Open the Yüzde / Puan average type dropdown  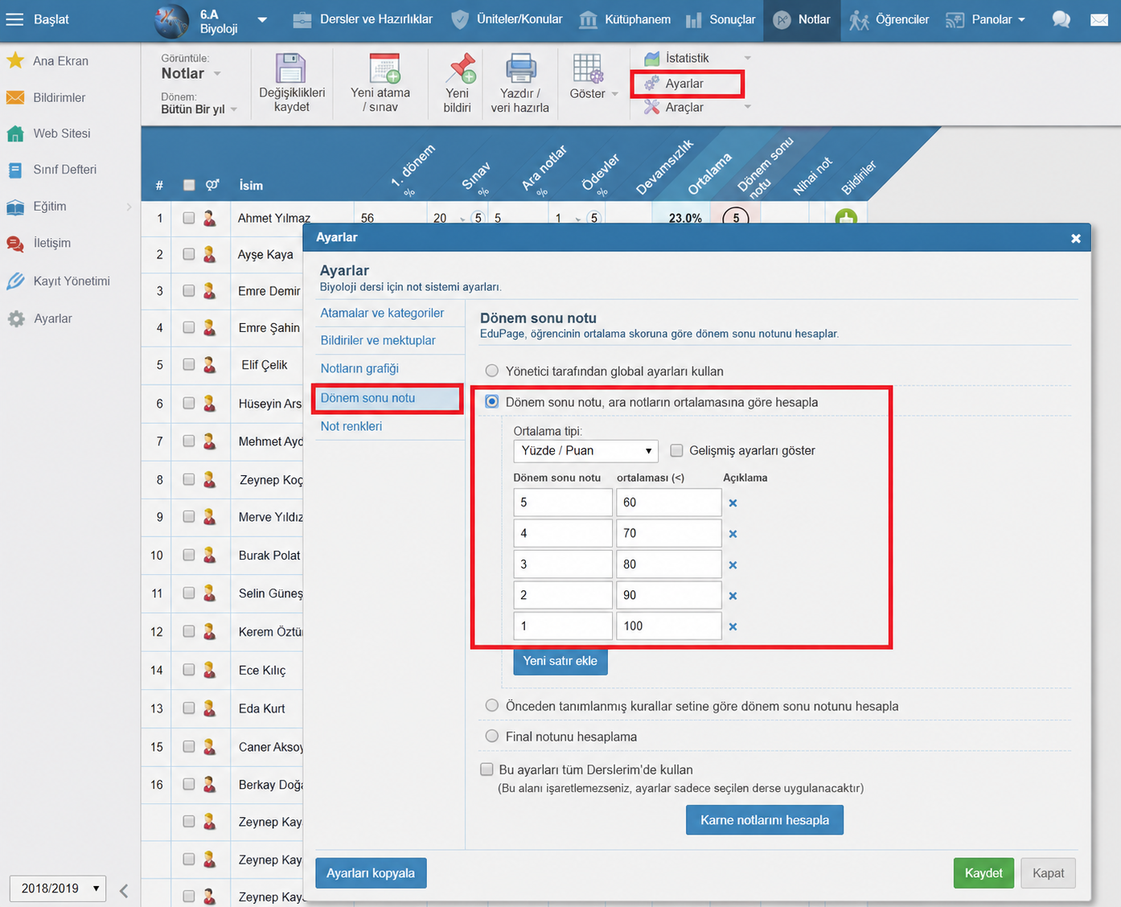pyautogui.click(x=586, y=450)
